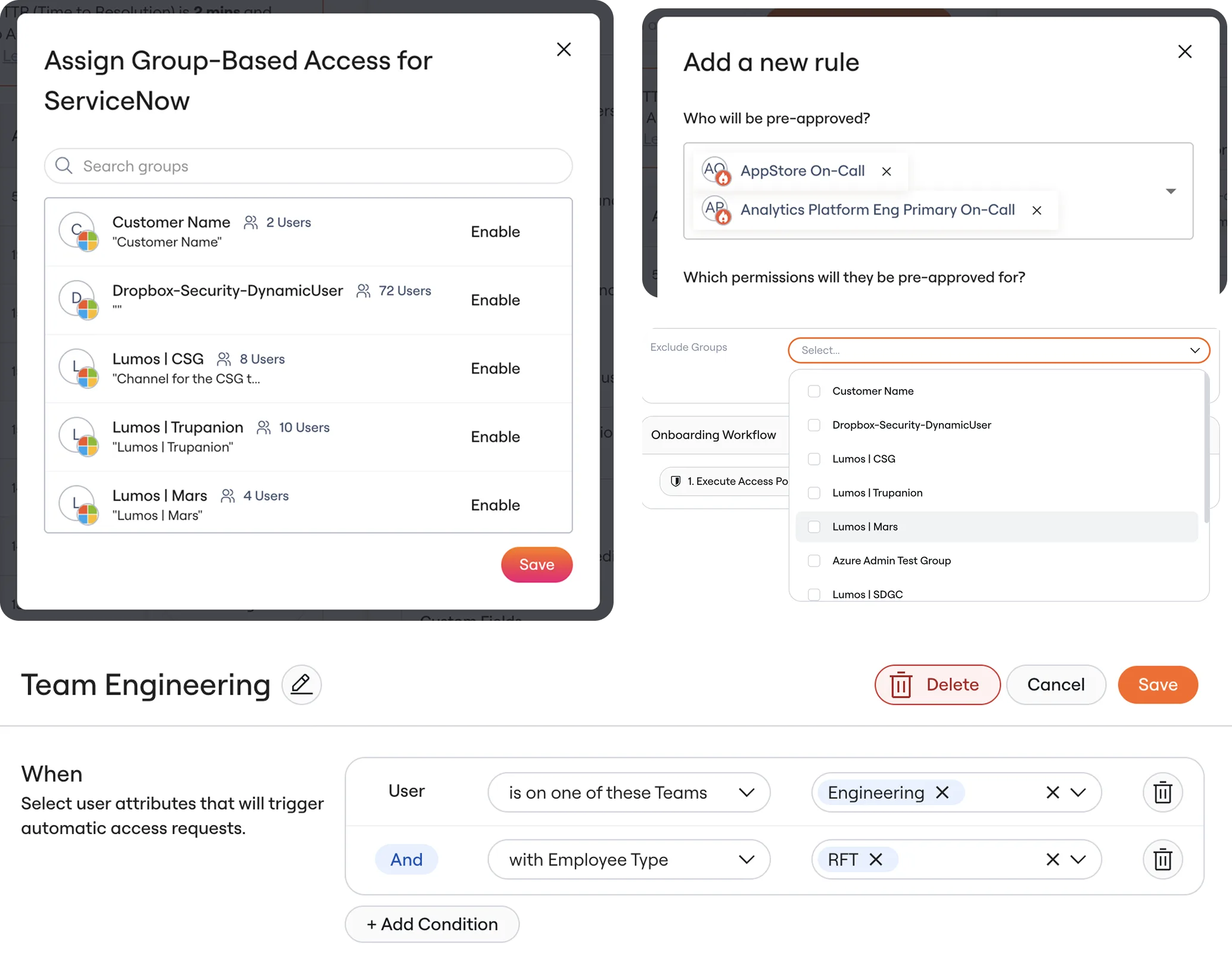Click the shield icon on Execute Access step

(676, 481)
